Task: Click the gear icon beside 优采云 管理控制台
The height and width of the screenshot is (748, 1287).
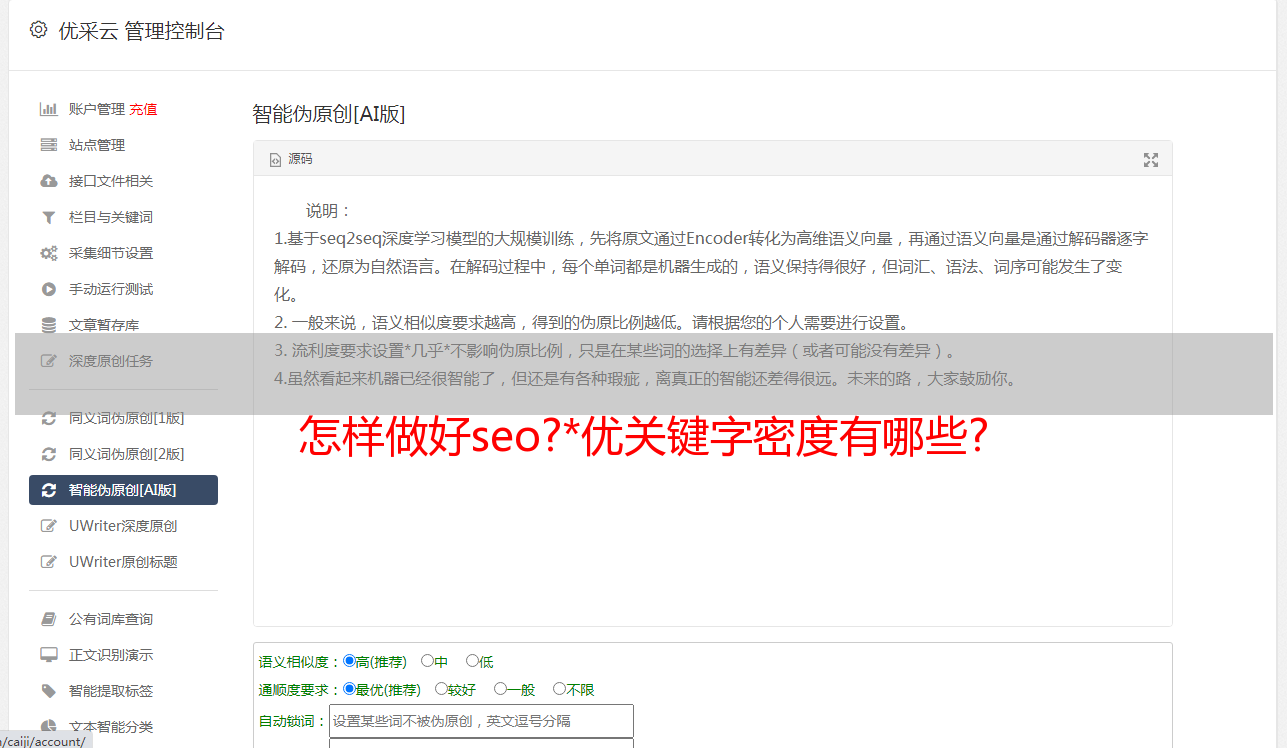Action: coord(38,30)
